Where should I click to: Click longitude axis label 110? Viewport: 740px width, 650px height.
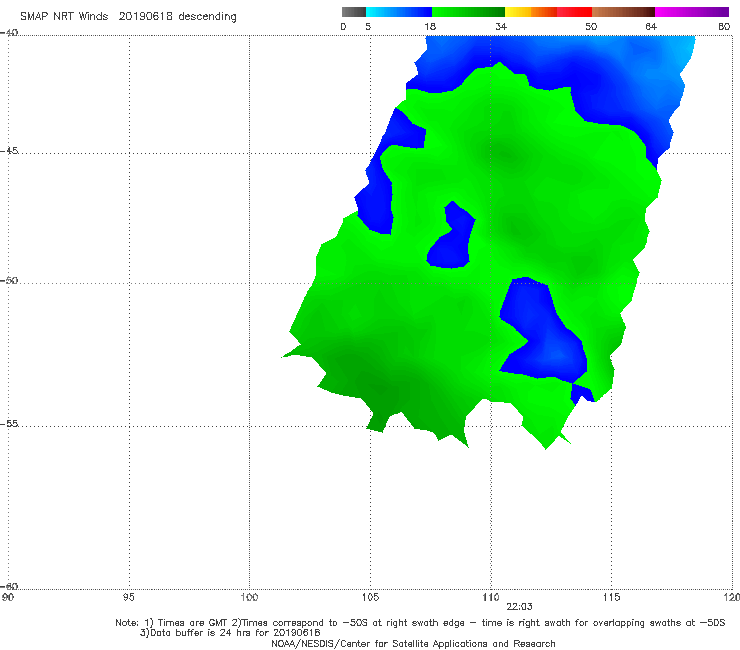(x=491, y=598)
